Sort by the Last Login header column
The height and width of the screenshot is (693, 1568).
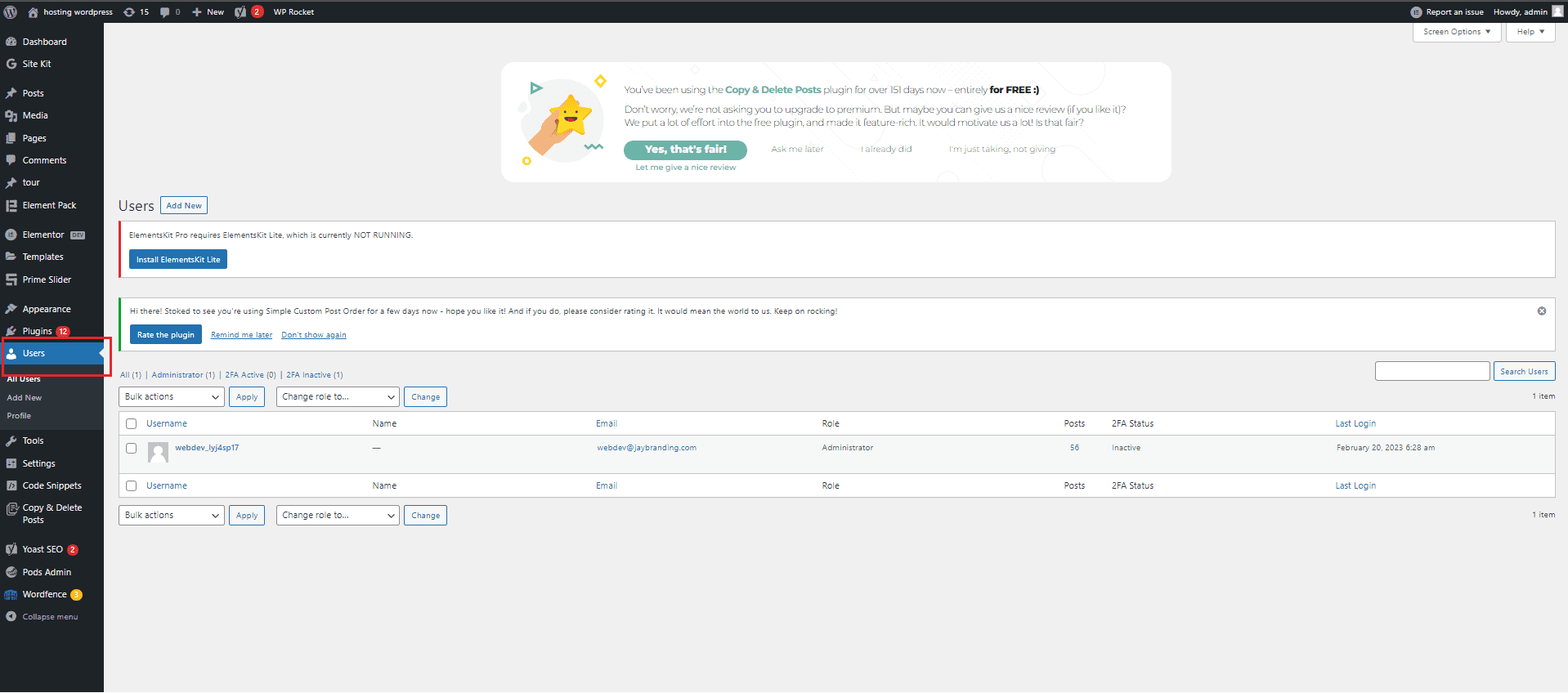point(1355,423)
